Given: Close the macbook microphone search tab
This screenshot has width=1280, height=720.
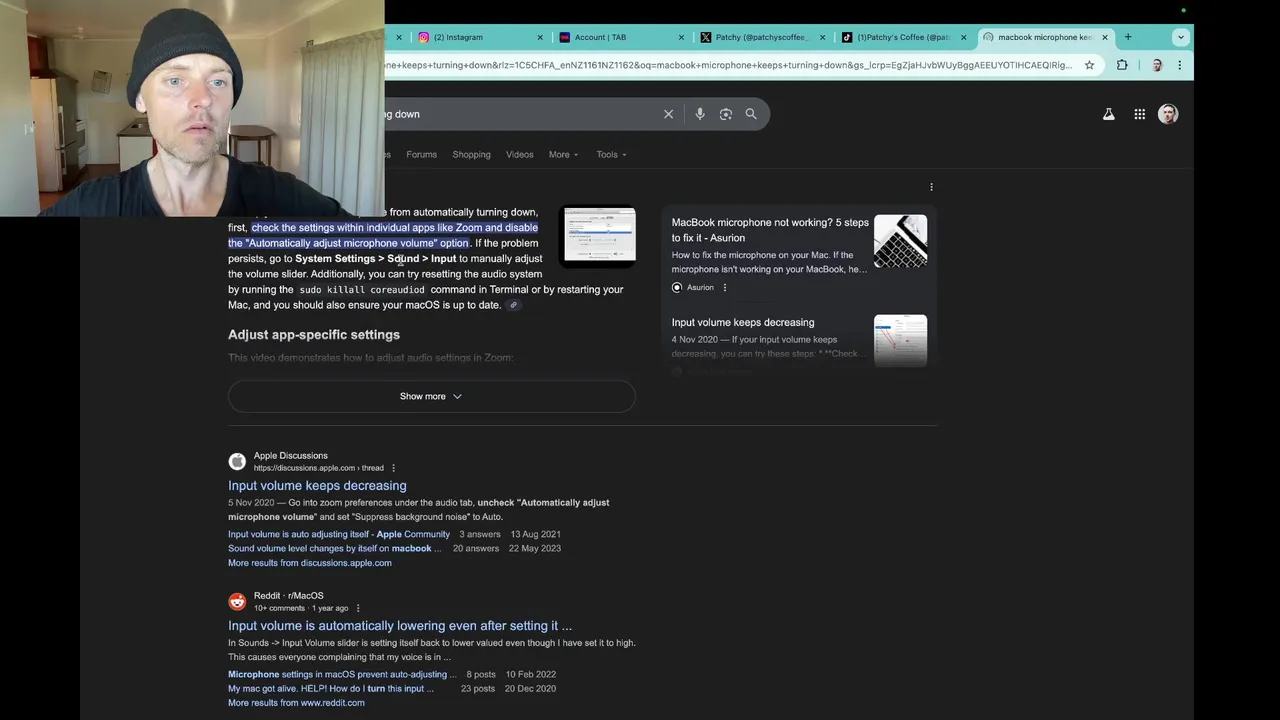Looking at the screenshot, I should [x=1105, y=37].
